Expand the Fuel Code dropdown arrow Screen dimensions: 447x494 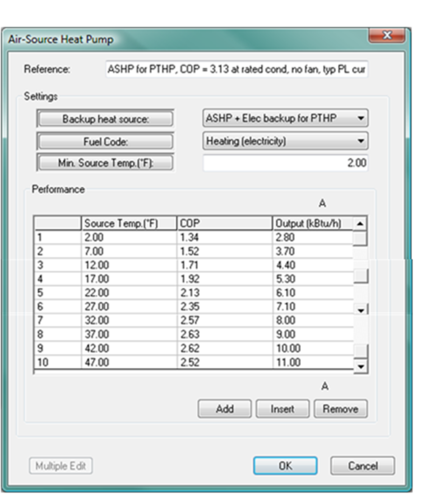(361, 141)
